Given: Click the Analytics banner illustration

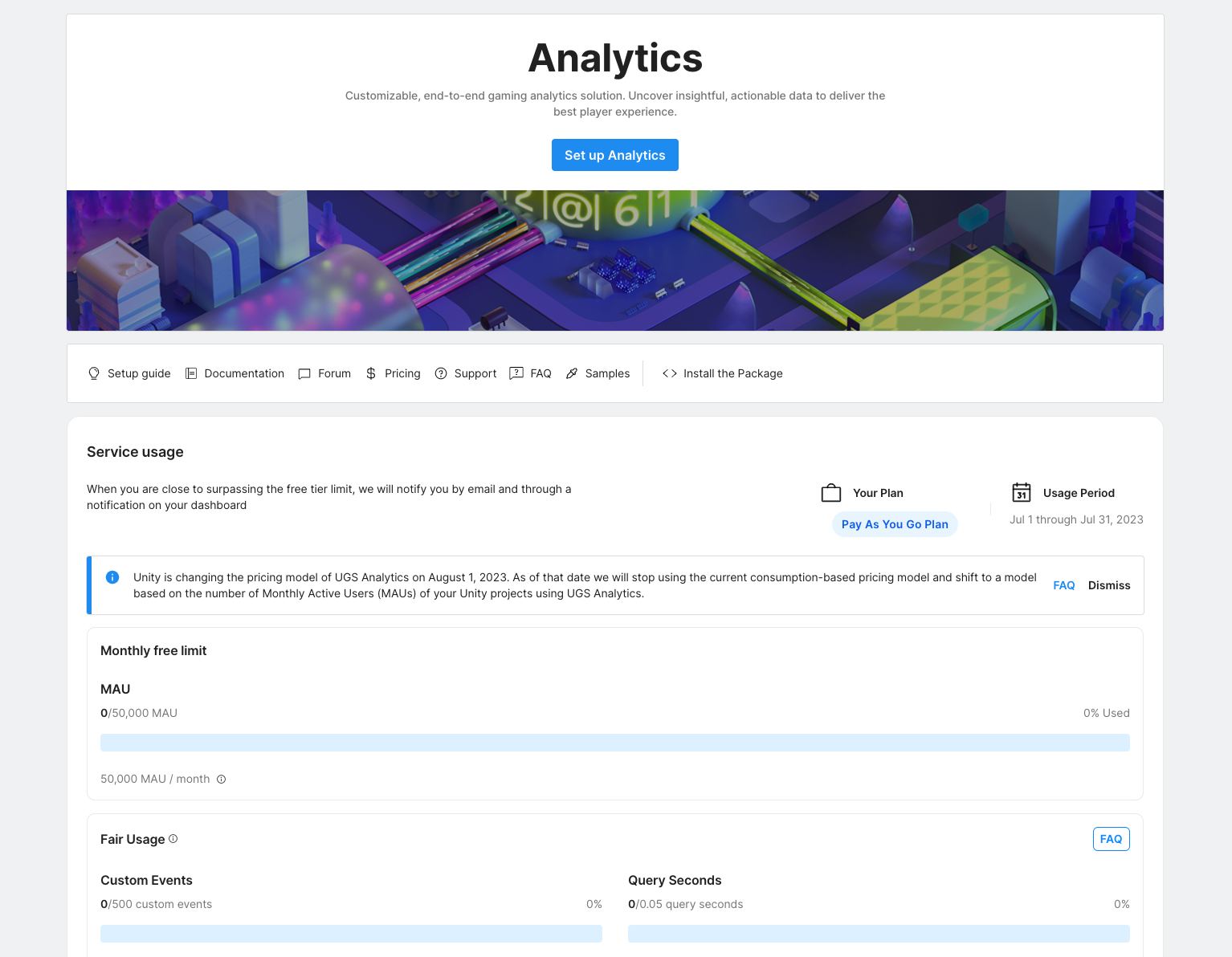Looking at the screenshot, I should point(615,260).
